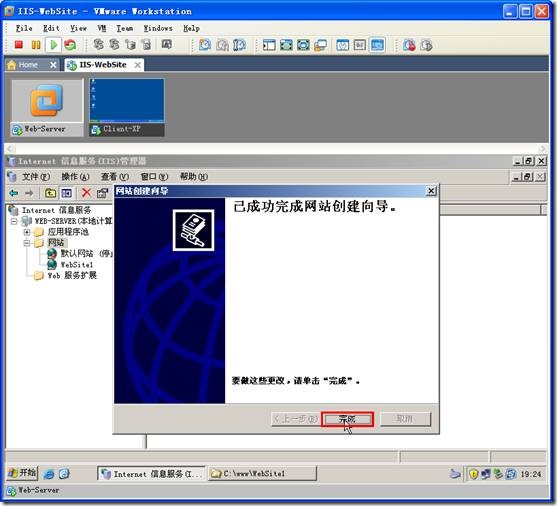This screenshot has width=557, height=506.
Task: Open the 查看(V) menu in IIS Manager
Action: 114,177
